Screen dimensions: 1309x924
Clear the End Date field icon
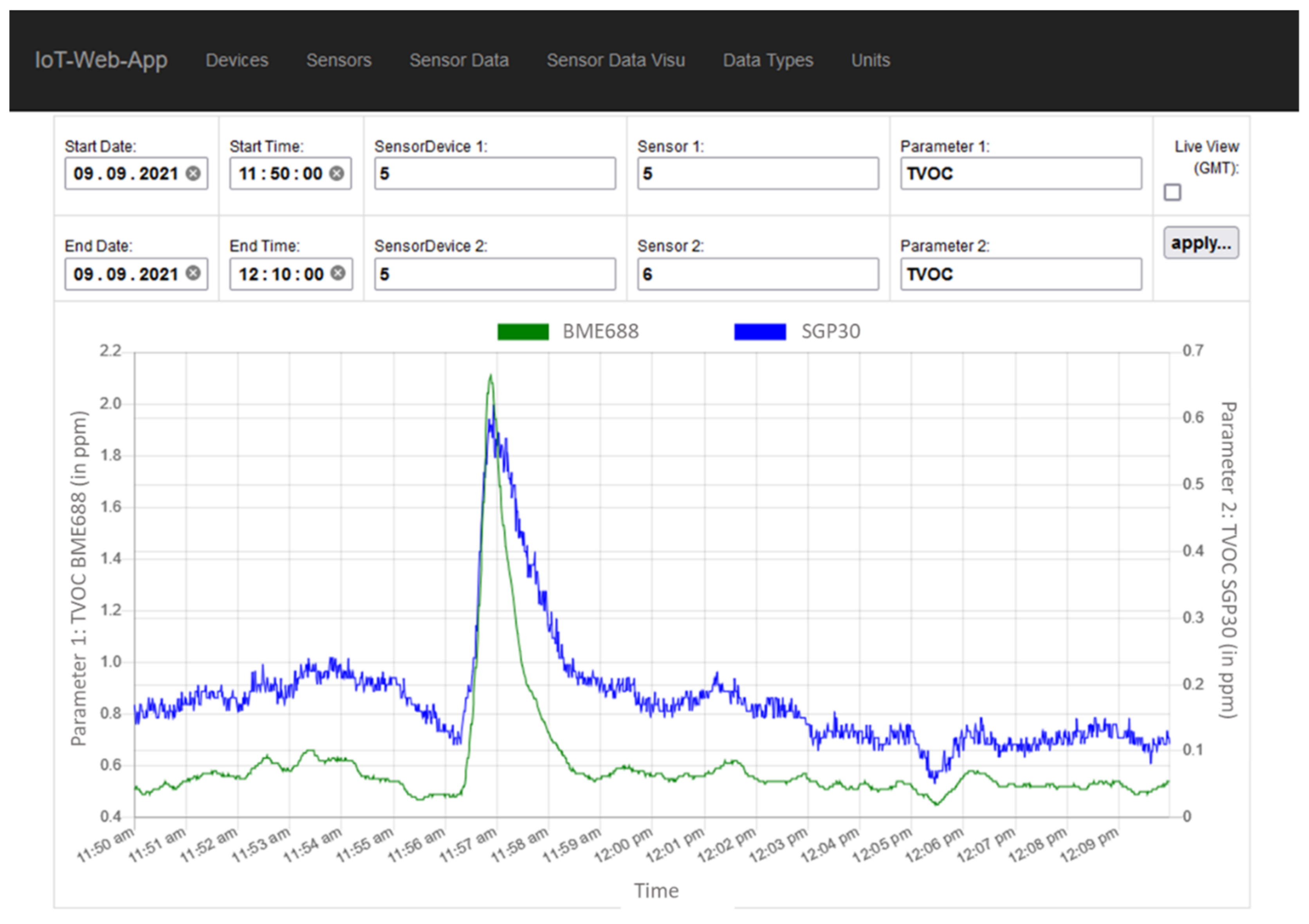click(x=193, y=273)
